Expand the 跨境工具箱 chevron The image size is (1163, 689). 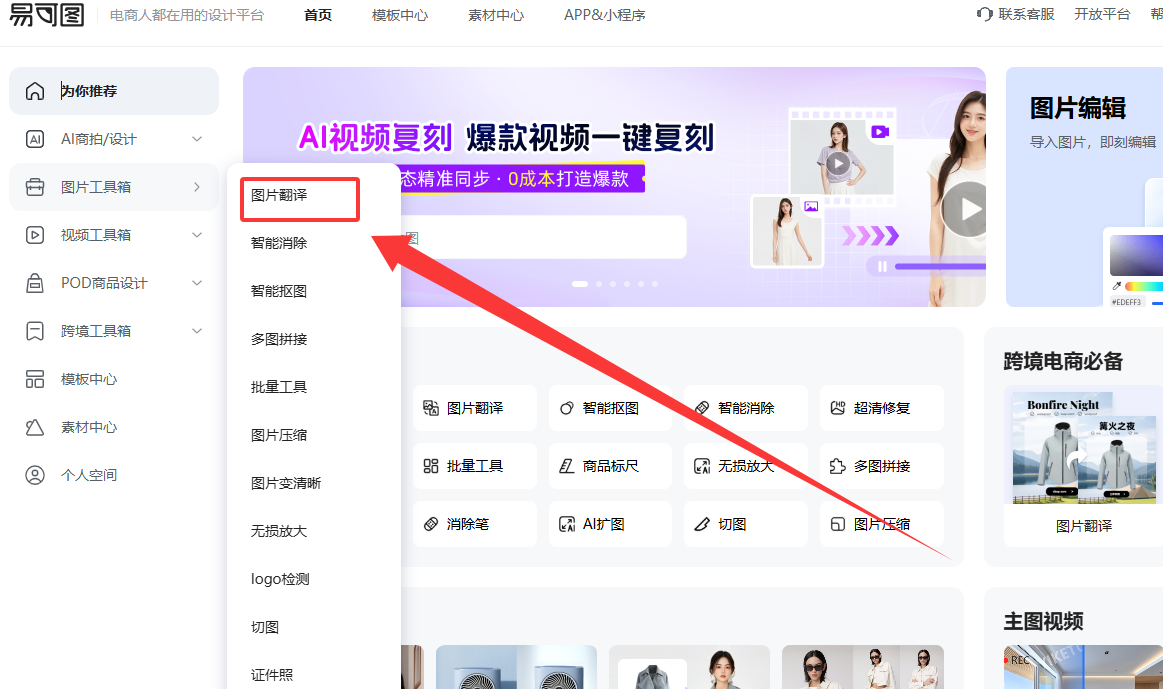pyautogui.click(x=197, y=331)
